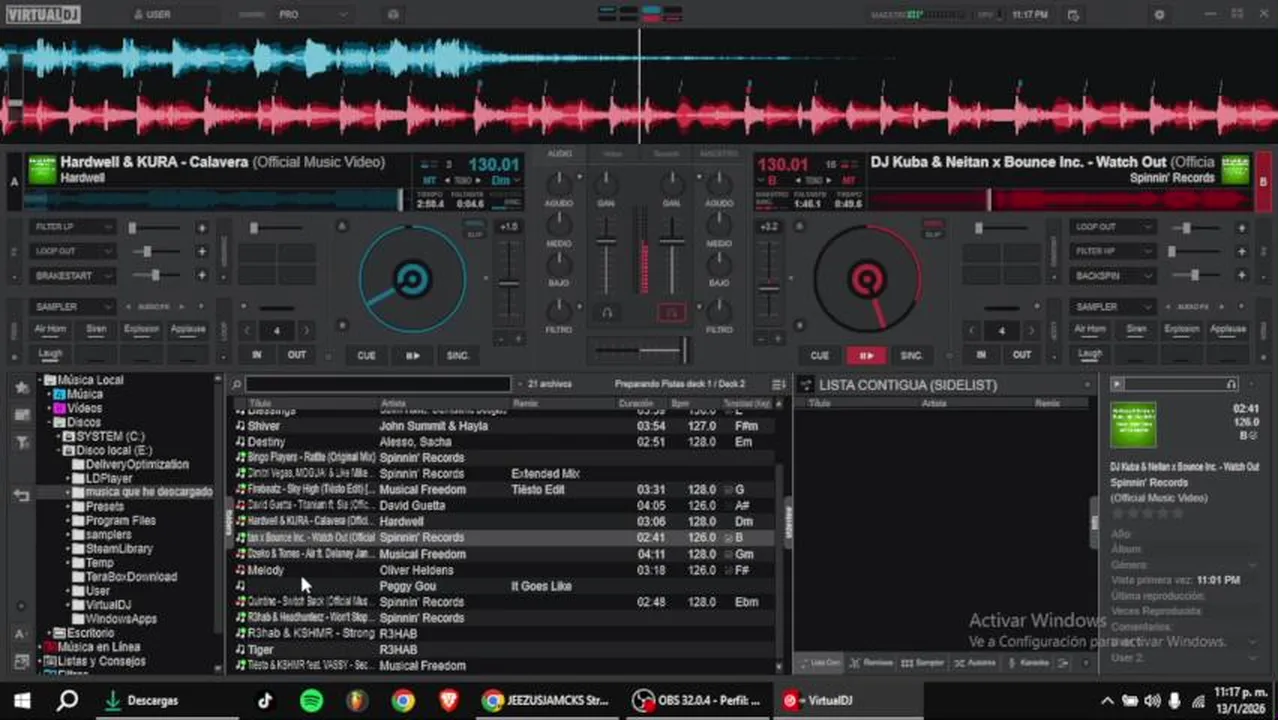The width and height of the screenshot is (1278, 720).
Task: Sort tracks by Título column header
Action: [260, 403]
